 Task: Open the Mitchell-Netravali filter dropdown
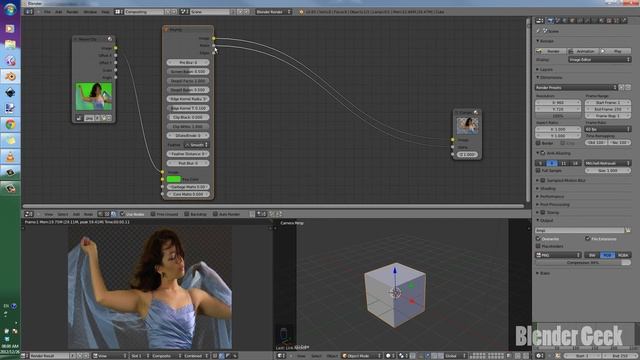[x=608, y=163]
